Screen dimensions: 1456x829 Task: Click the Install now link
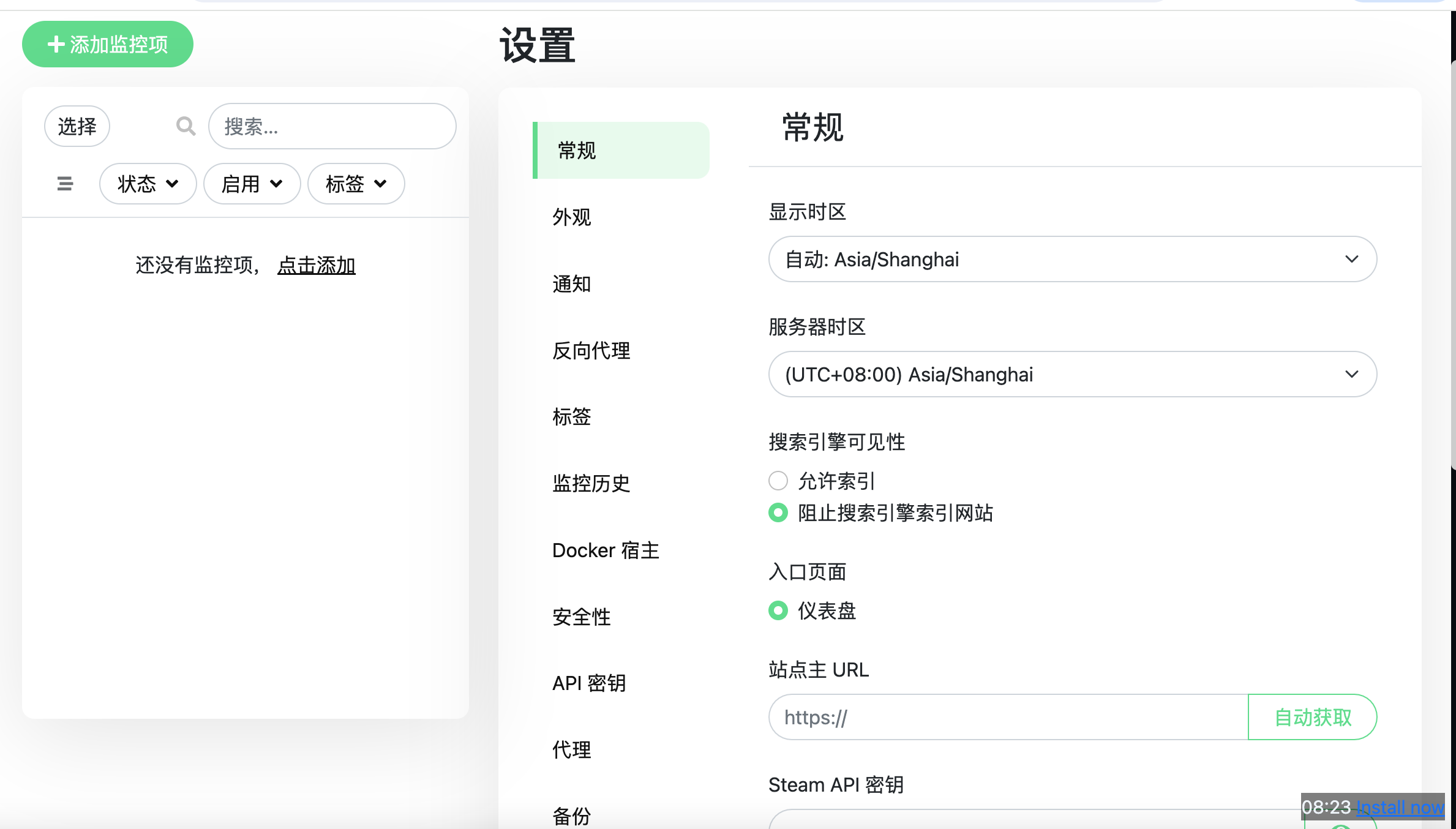point(1400,807)
